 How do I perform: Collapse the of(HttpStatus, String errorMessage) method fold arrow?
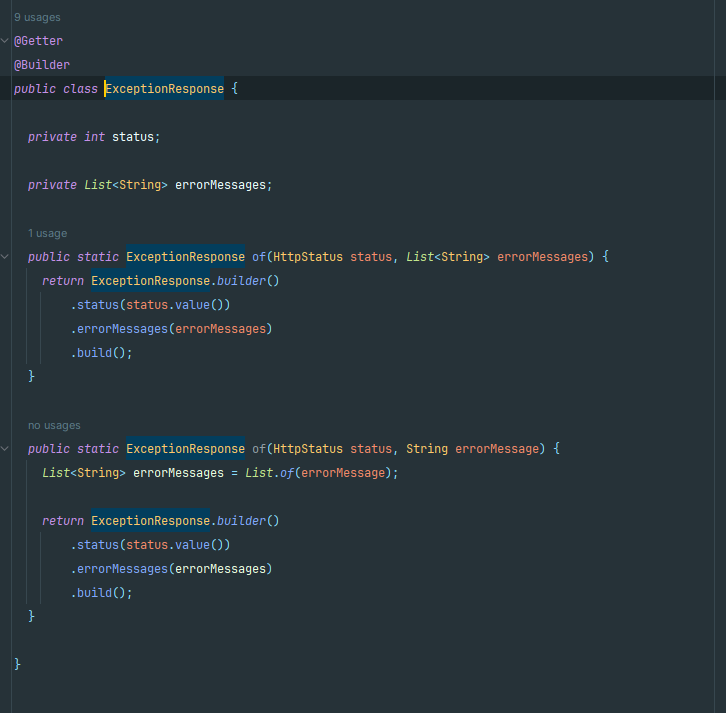[5, 448]
